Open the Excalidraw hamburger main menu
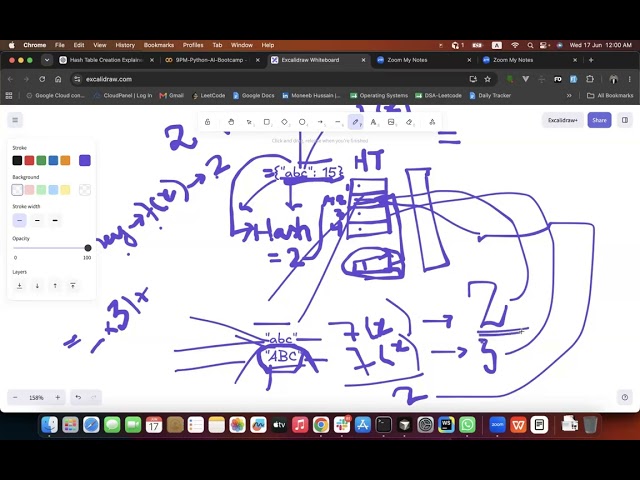This screenshot has width=640, height=480. [15, 120]
